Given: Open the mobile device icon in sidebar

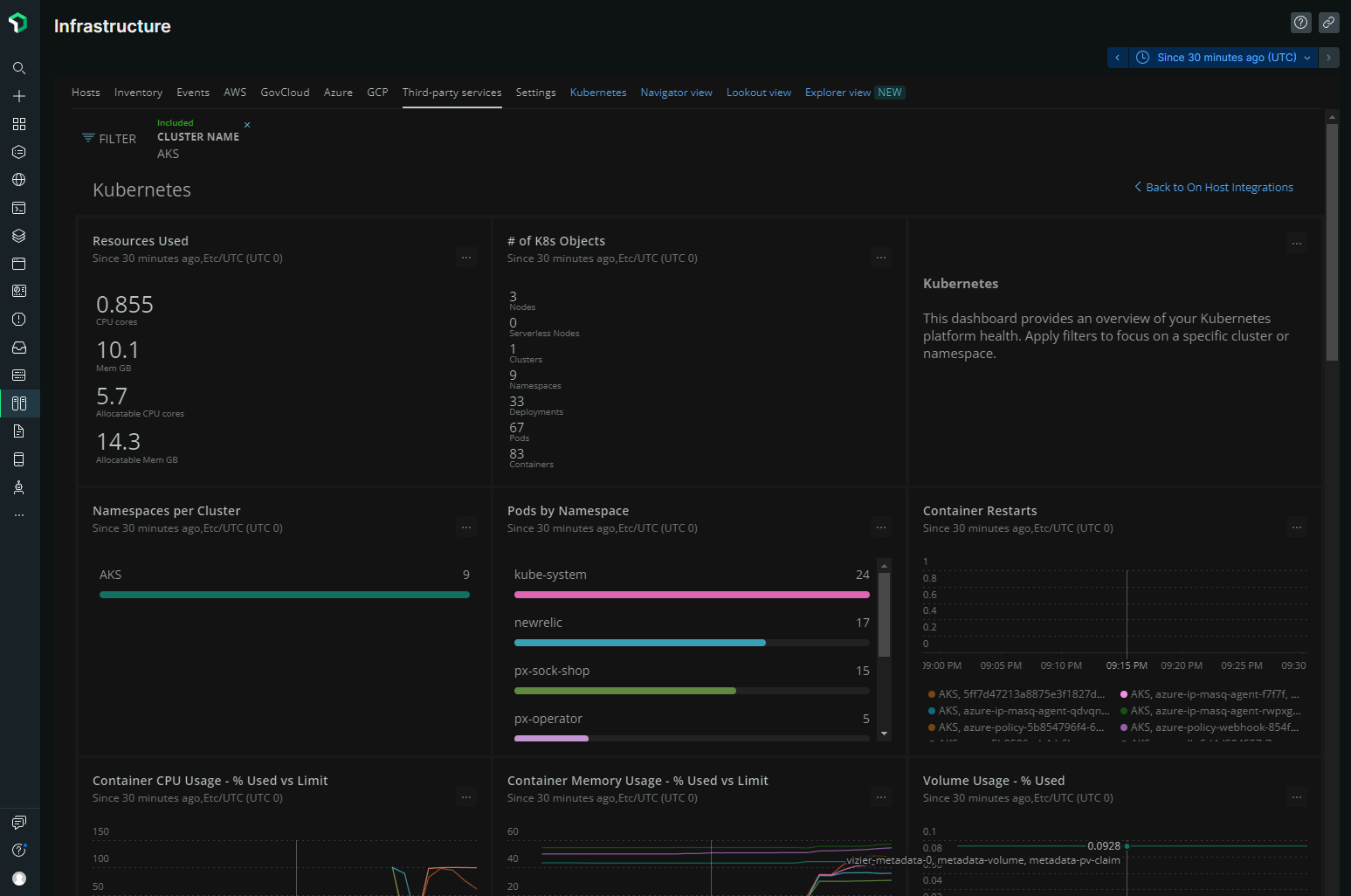Looking at the screenshot, I should [x=19, y=459].
